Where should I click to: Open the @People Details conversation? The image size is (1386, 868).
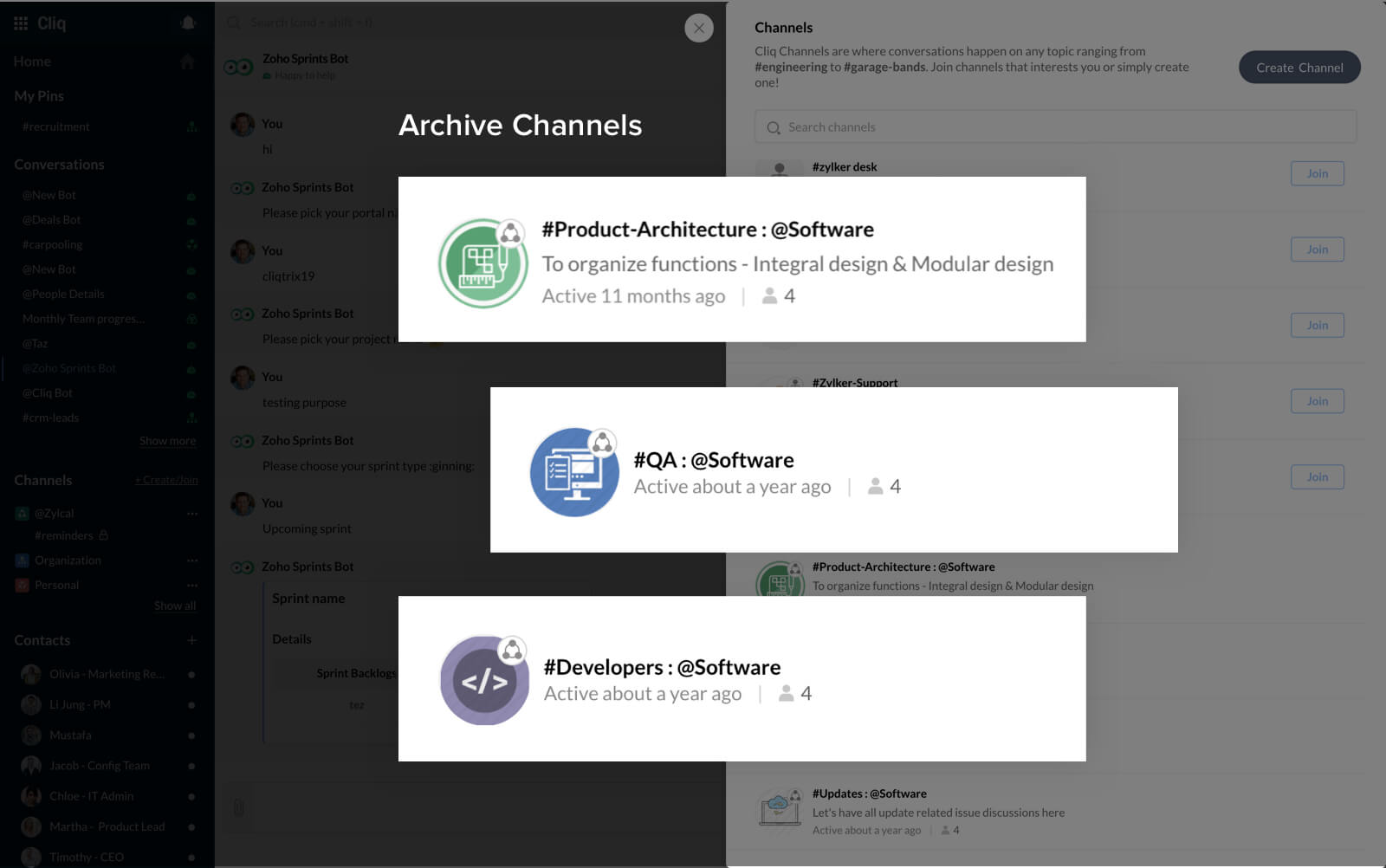63,294
